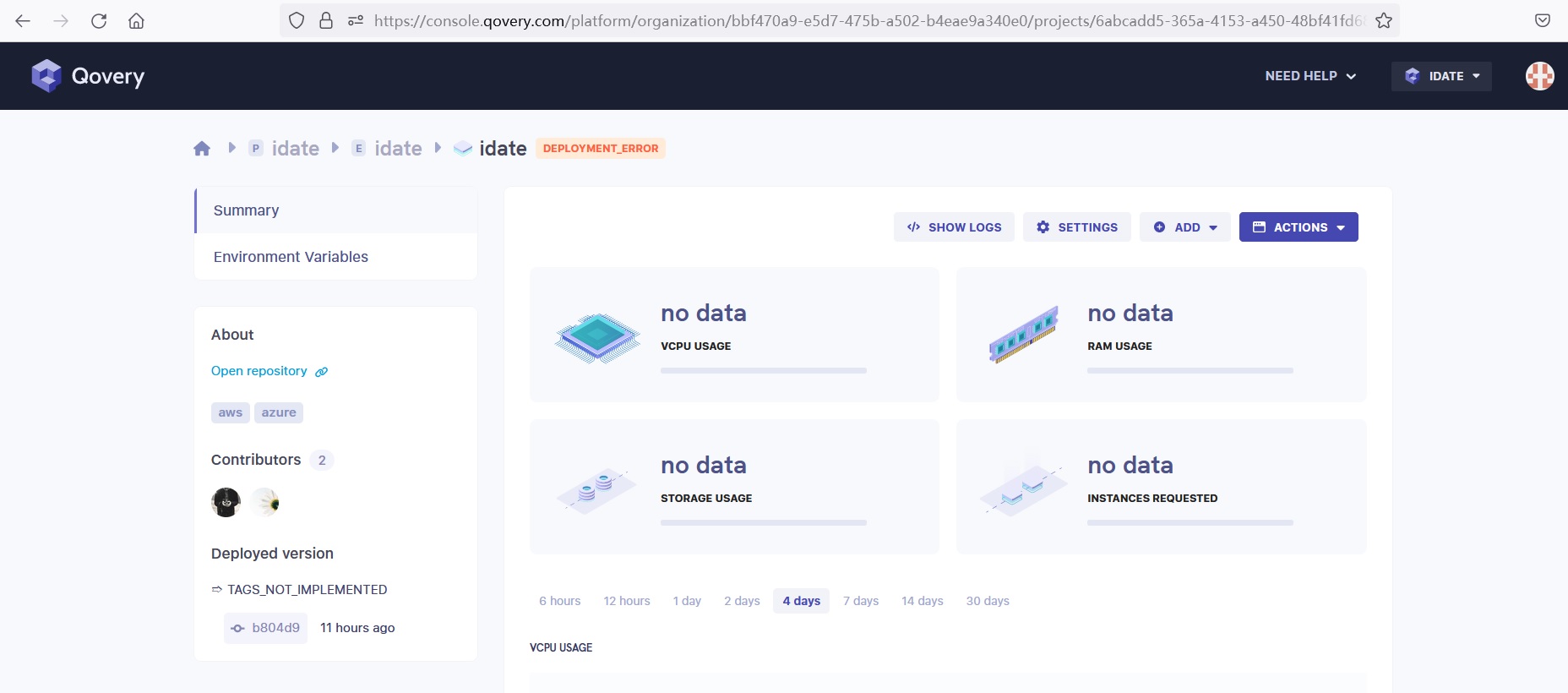1568x693 pixels.
Task: Open the IDATE organization dropdown
Action: pyautogui.click(x=1441, y=76)
